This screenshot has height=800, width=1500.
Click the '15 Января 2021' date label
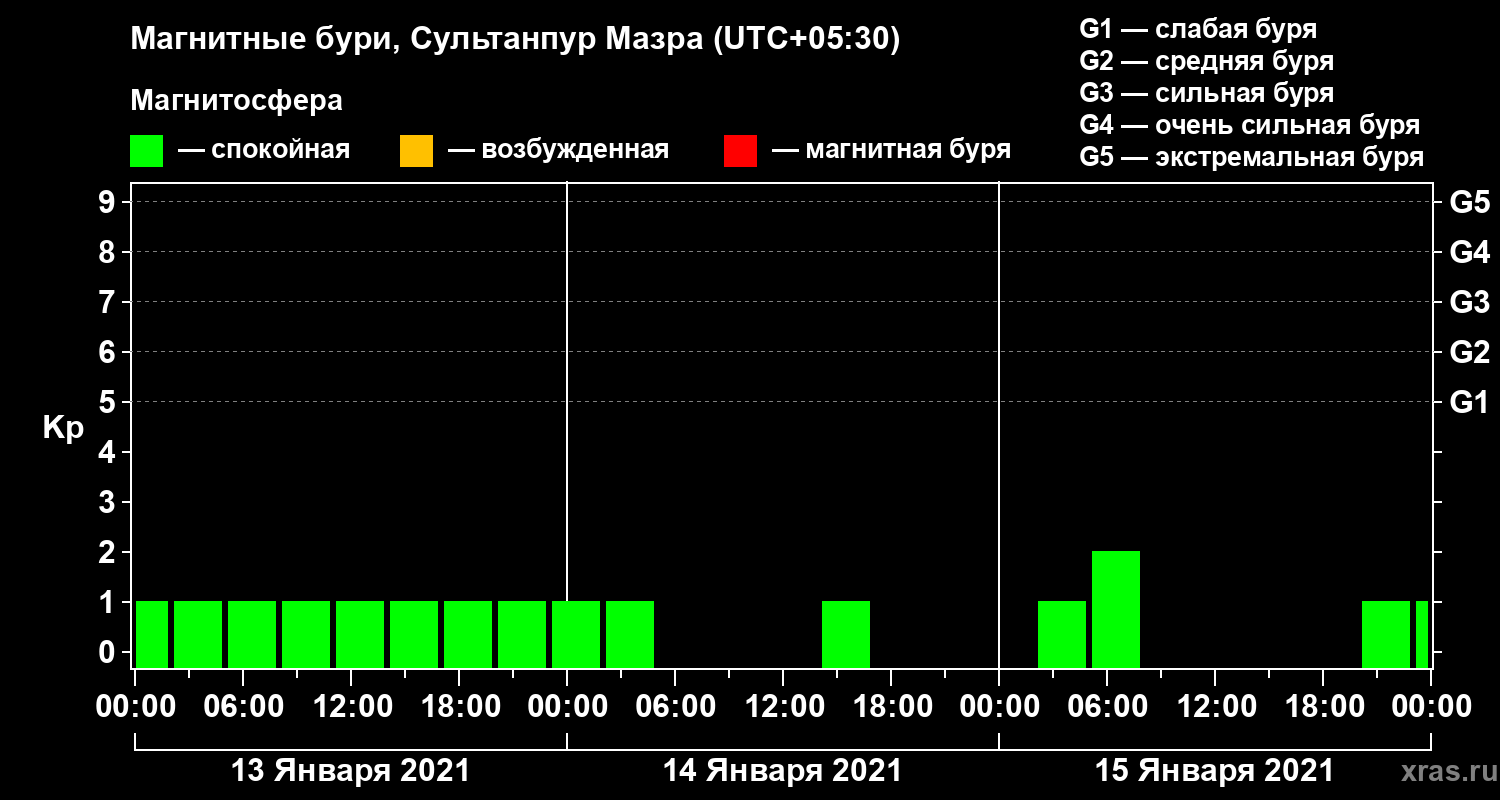(x=1214, y=771)
